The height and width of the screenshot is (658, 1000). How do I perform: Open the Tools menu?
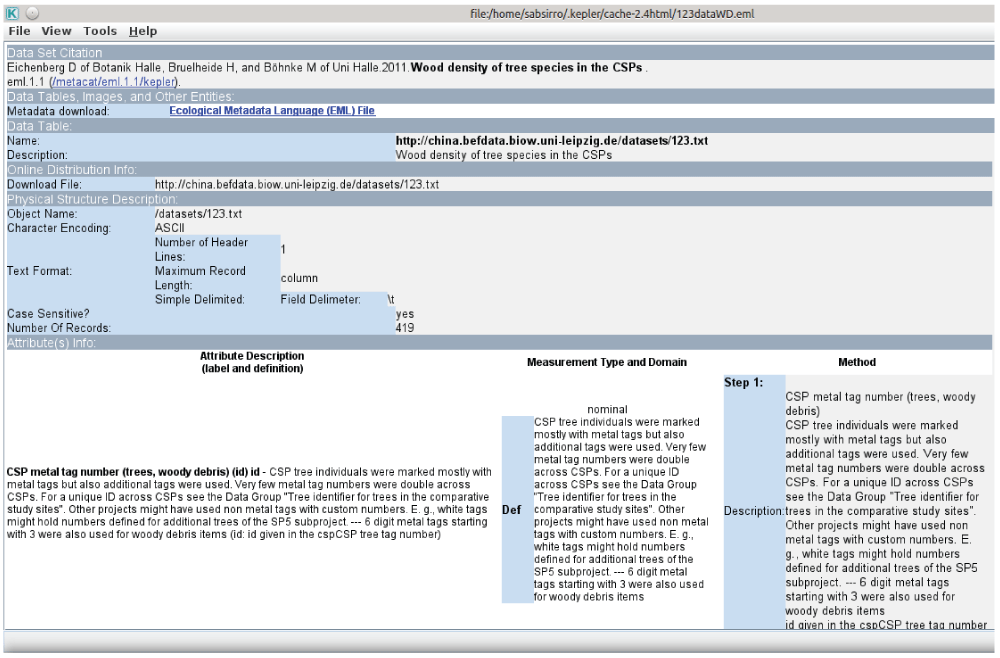[100, 31]
